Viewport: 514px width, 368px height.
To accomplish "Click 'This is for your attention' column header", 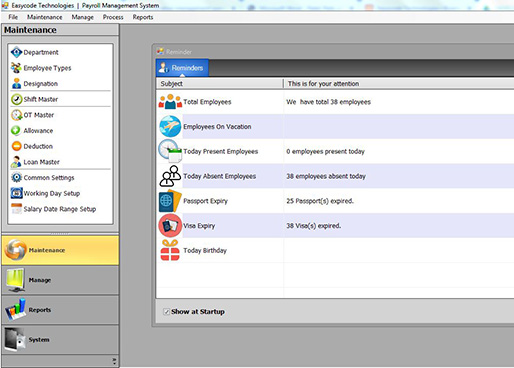I will (x=399, y=83).
